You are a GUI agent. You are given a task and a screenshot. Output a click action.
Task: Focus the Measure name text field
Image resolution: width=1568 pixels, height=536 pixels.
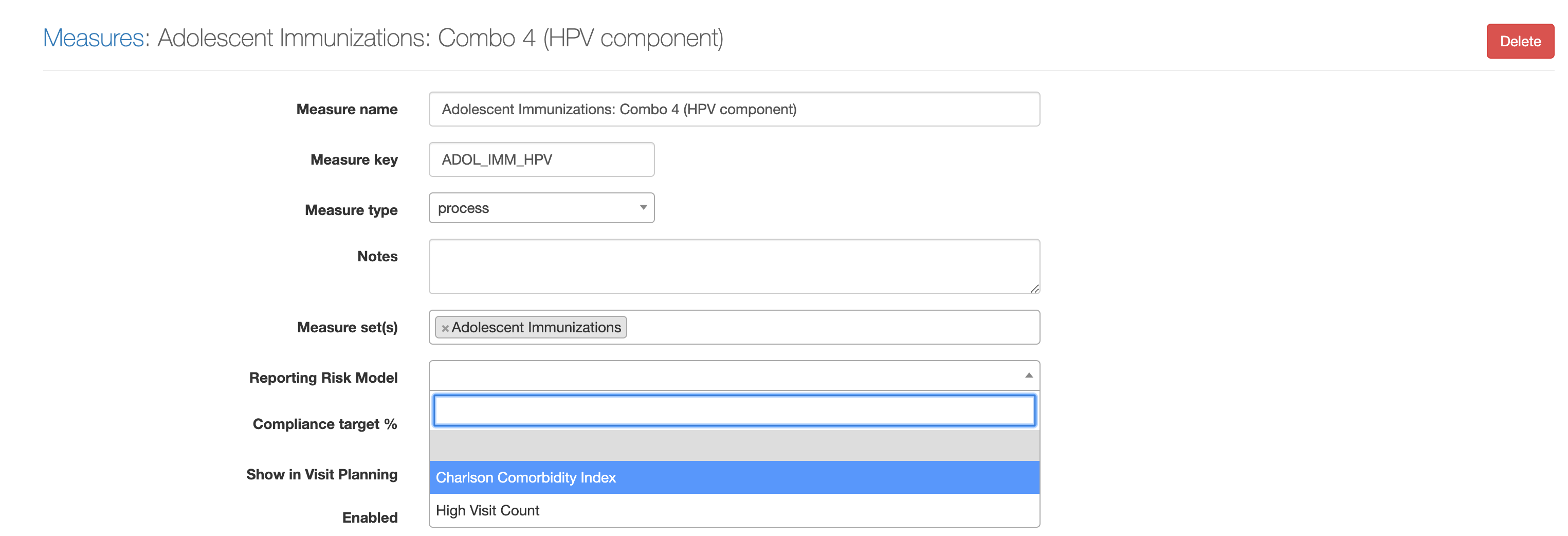point(734,110)
